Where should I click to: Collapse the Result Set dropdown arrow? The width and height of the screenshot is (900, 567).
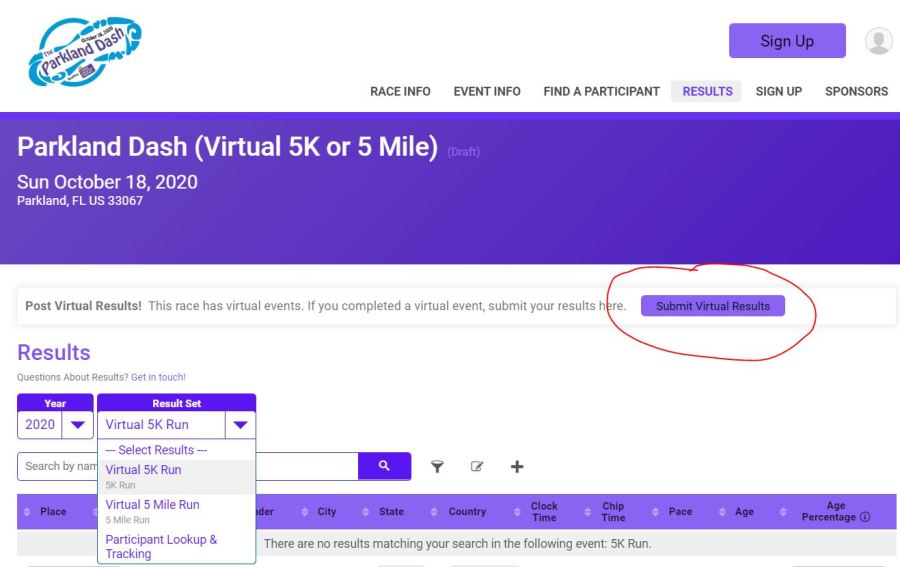(240, 425)
